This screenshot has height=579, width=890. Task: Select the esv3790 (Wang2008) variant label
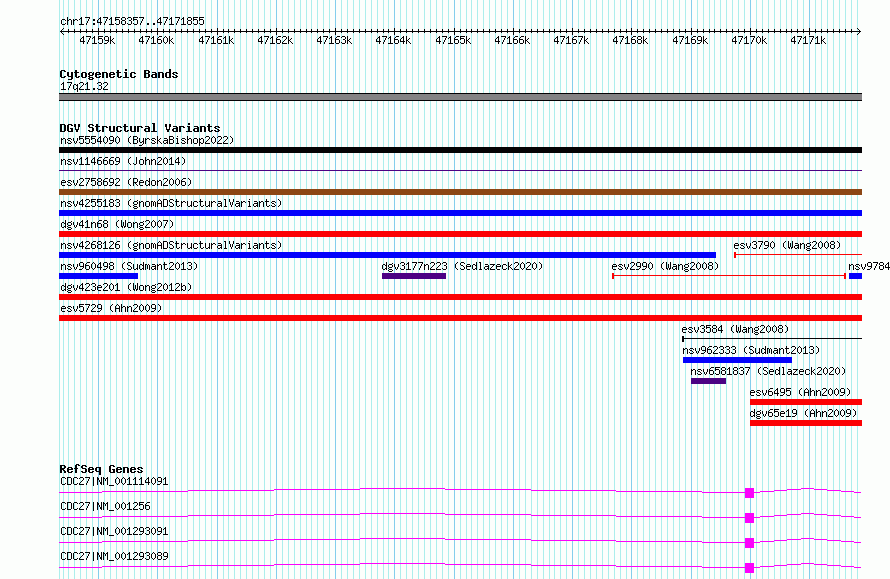point(787,245)
